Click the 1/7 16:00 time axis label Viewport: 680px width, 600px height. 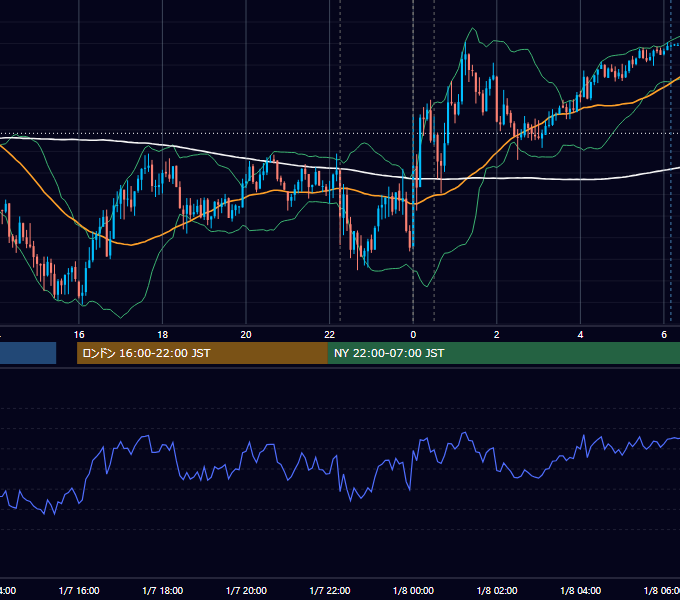coord(79,590)
